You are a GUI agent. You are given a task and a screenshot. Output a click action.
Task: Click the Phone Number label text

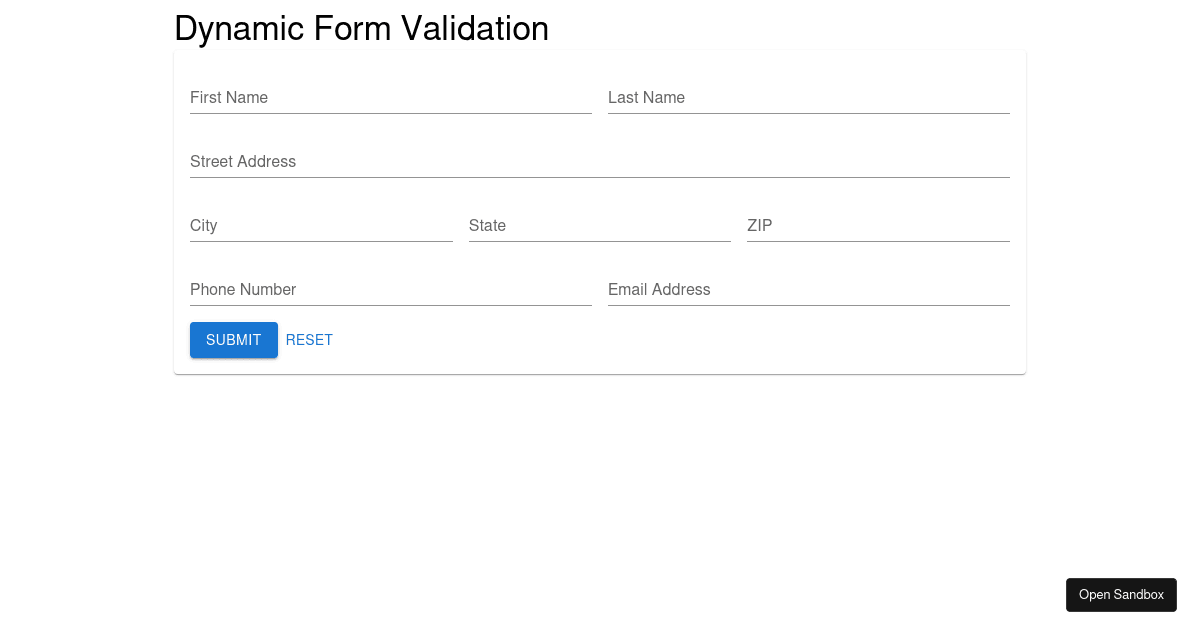[x=243, y=289]
